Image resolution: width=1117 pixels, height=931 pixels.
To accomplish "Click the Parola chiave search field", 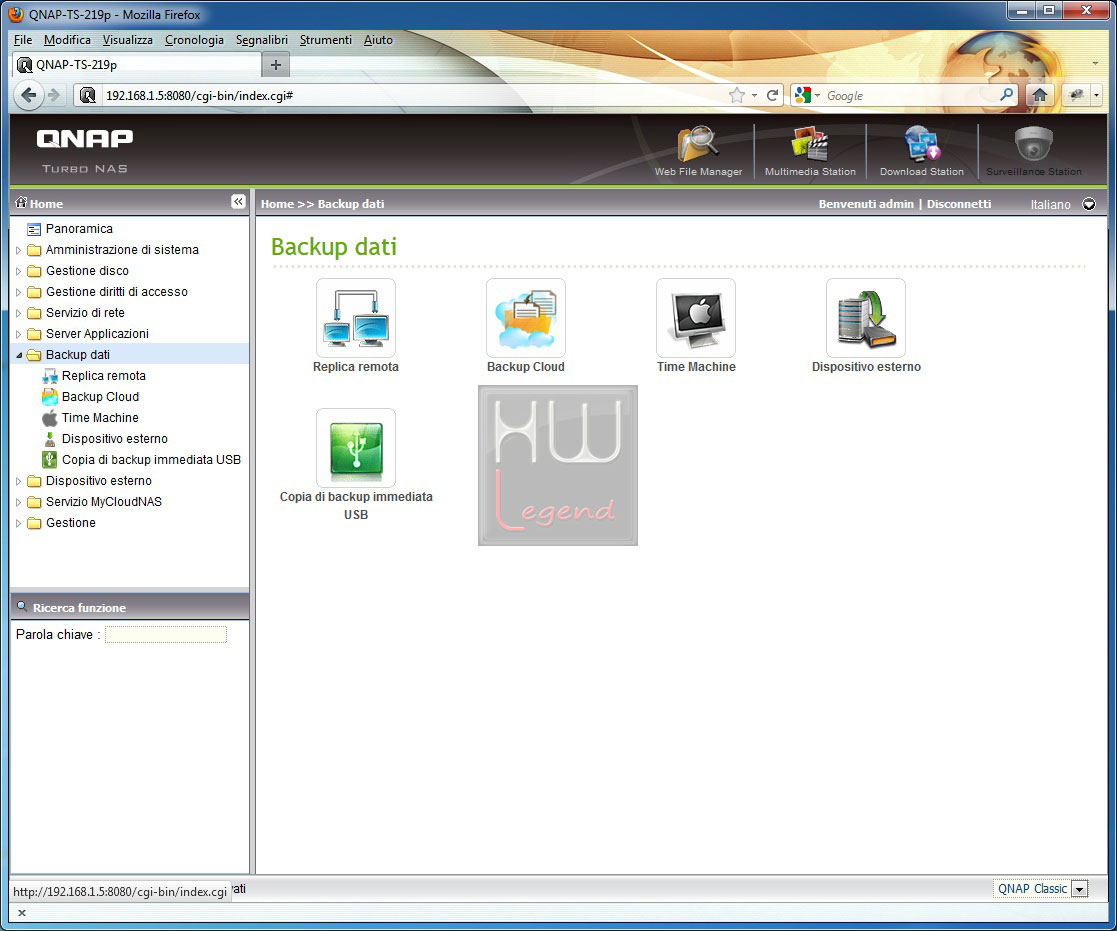I will point(166,635).
